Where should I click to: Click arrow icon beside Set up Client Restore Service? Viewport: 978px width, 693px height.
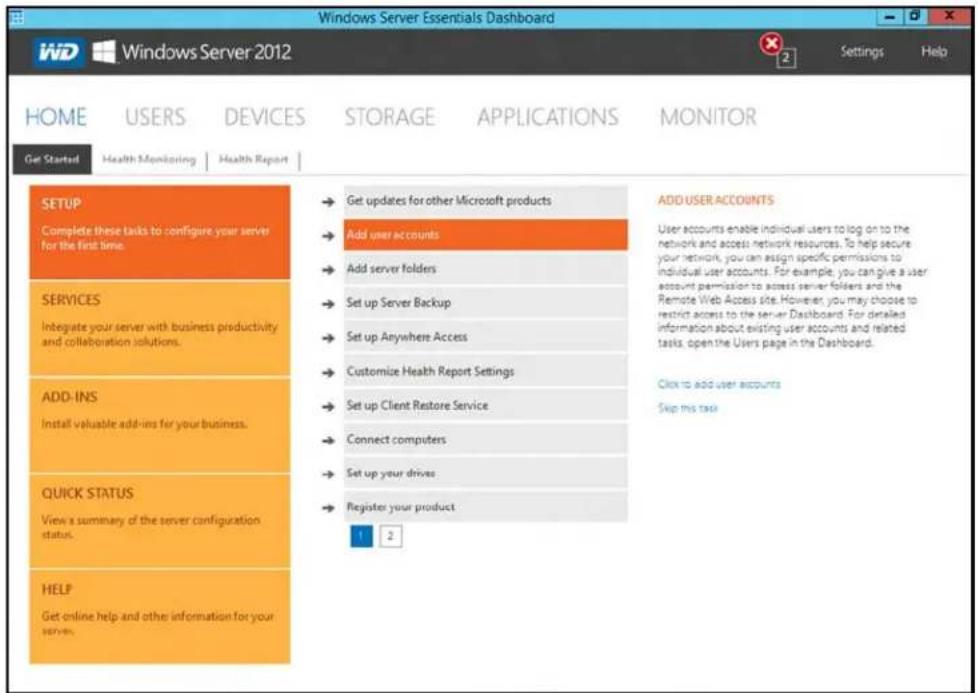click(328, 407)
